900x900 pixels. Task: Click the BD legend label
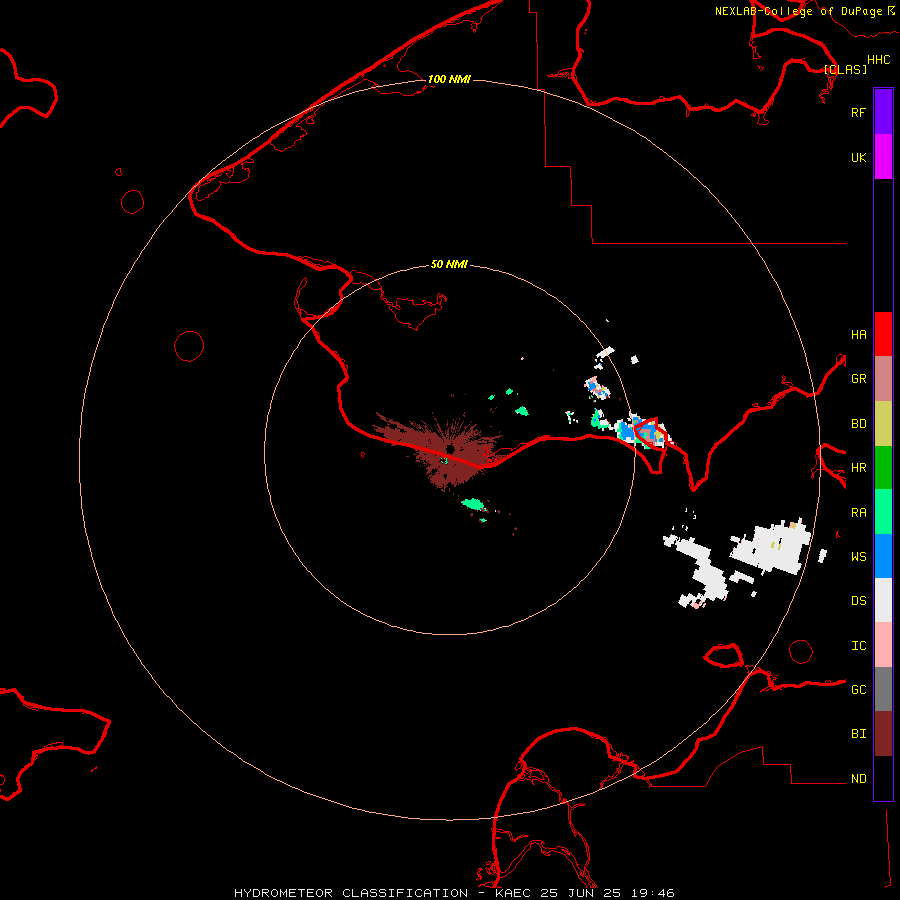pyautogui.click(x=858, y=424)
